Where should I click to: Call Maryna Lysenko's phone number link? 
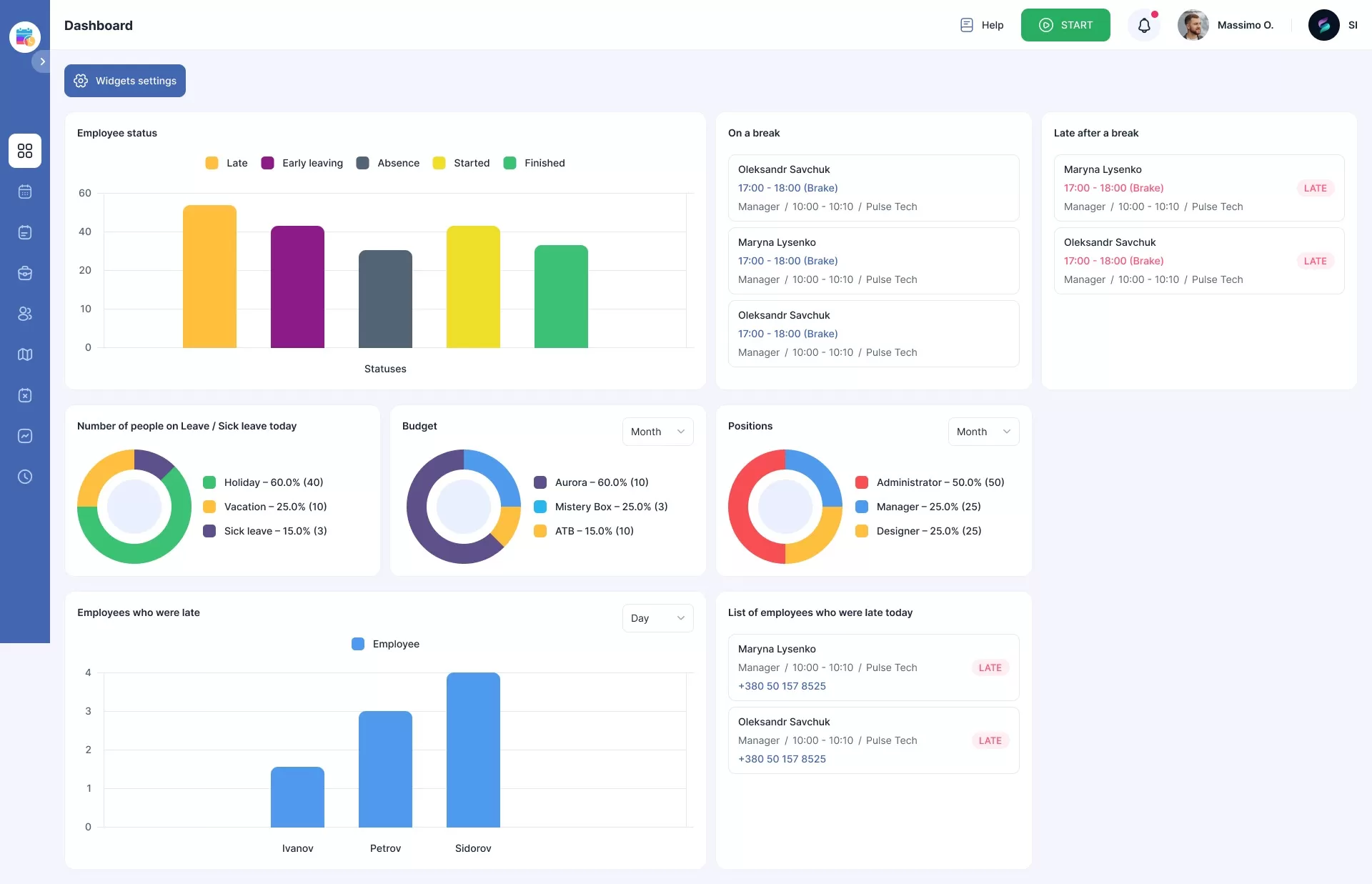click(782, 686)
